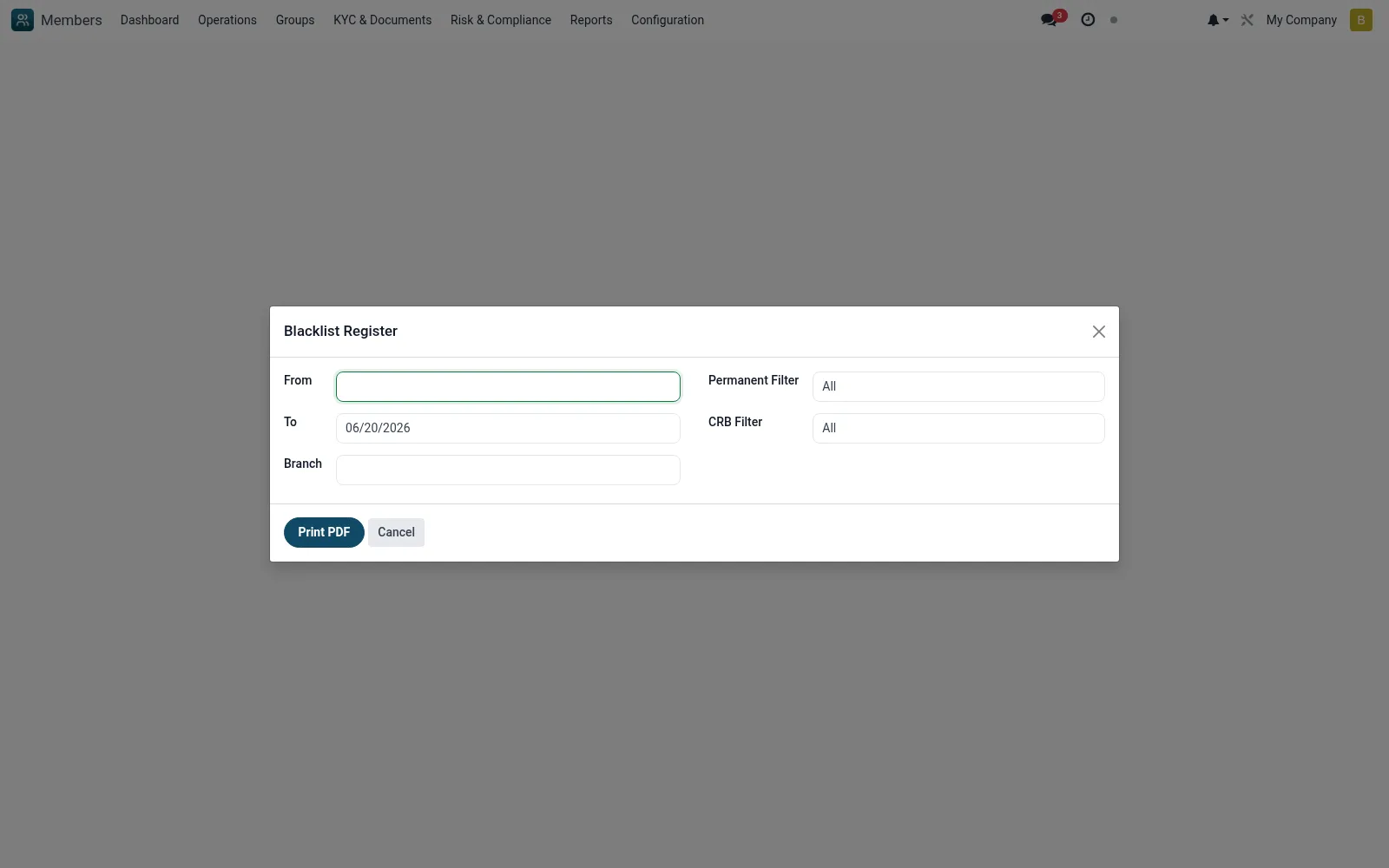Image resolution: width=1389 pixels, height=868 pixels.
Task: Click the Print PDF button
Action: [x=324, y=532]
